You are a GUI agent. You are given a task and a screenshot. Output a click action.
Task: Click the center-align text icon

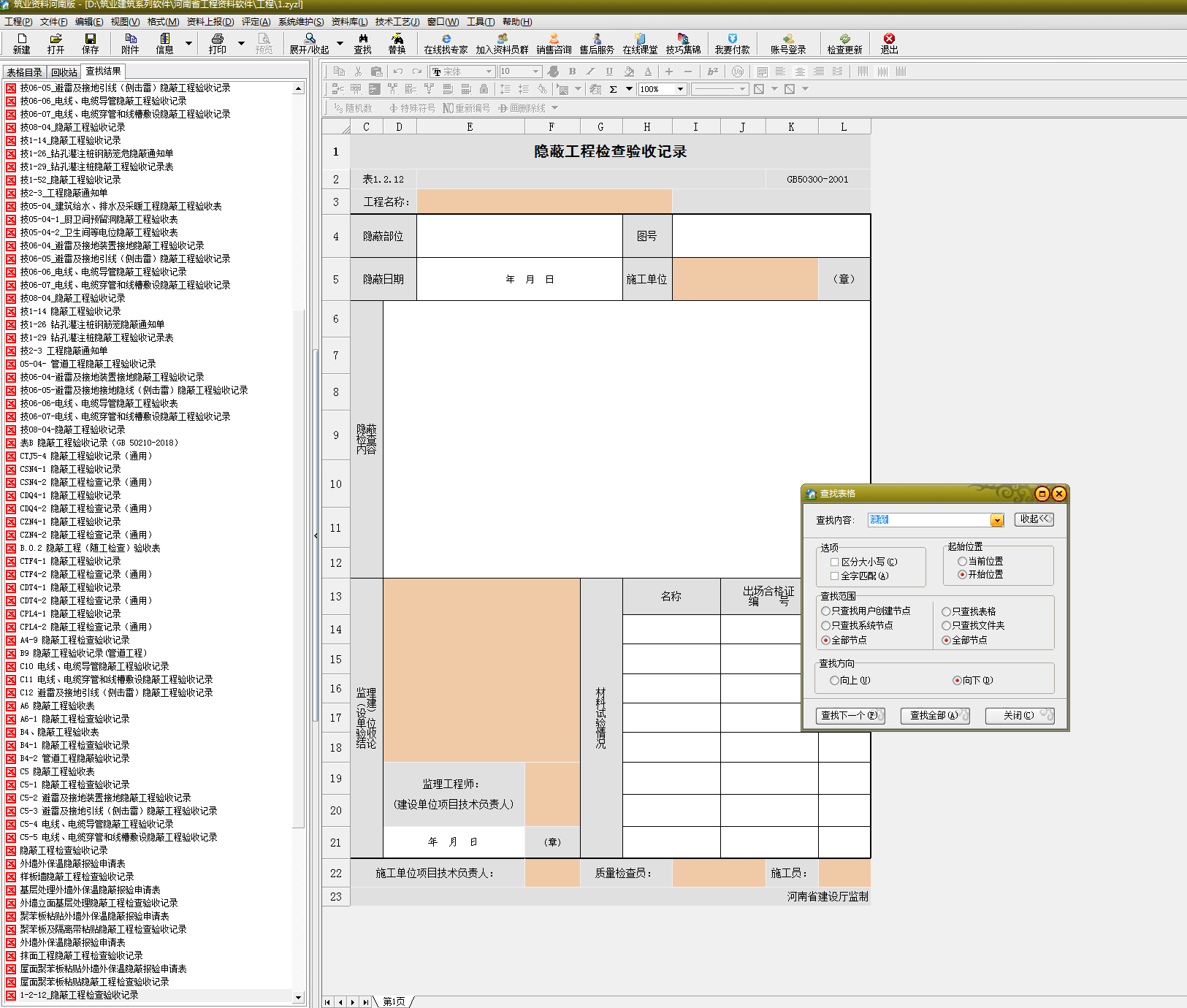800,72
